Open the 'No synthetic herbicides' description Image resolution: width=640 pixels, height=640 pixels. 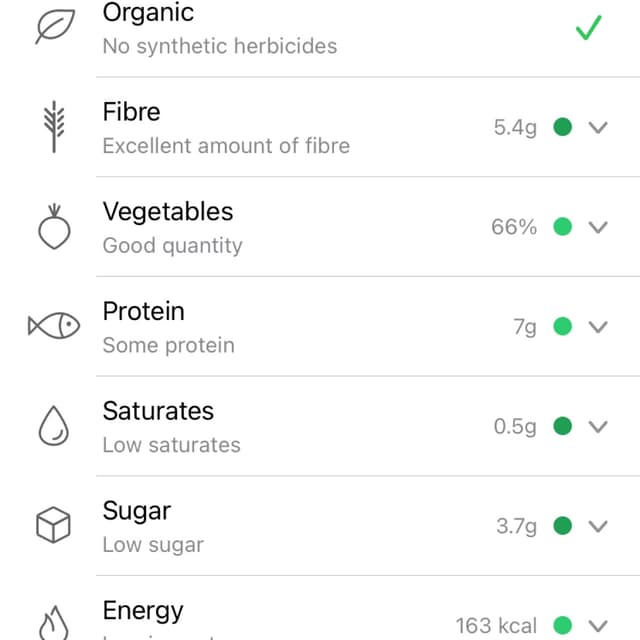220,46
